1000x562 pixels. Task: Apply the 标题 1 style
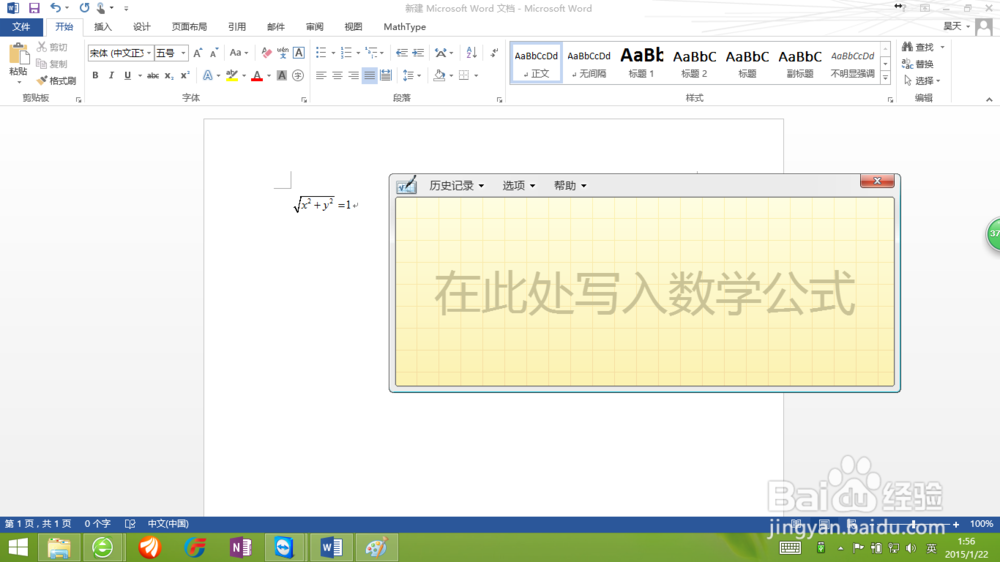[x=642, y=63]
